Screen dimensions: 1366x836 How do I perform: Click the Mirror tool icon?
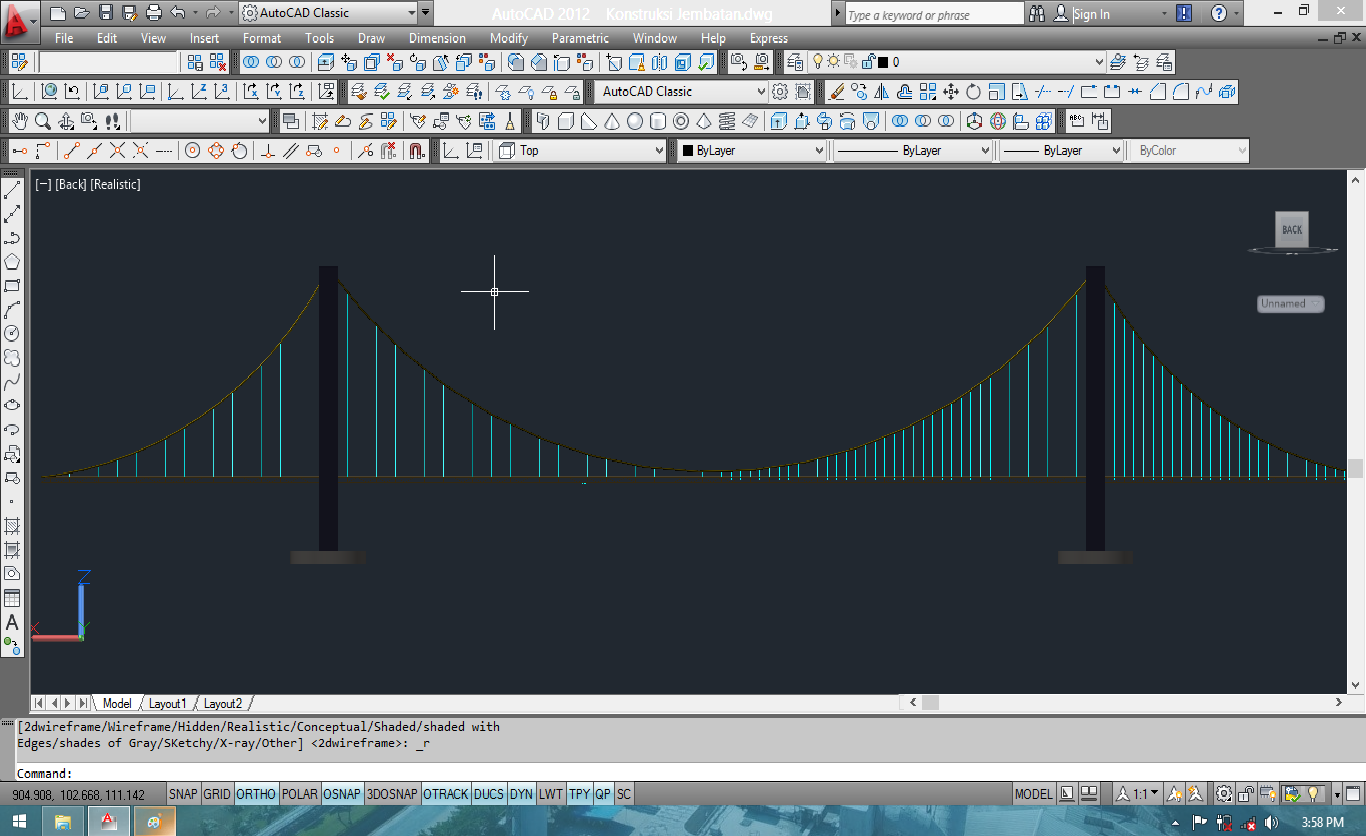click(x=882, y=91)
